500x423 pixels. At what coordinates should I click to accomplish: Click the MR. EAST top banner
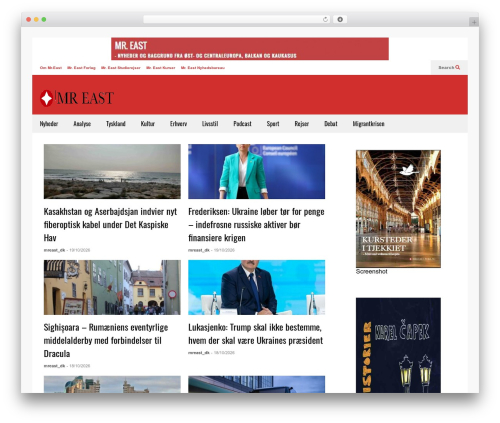[250, 49]
